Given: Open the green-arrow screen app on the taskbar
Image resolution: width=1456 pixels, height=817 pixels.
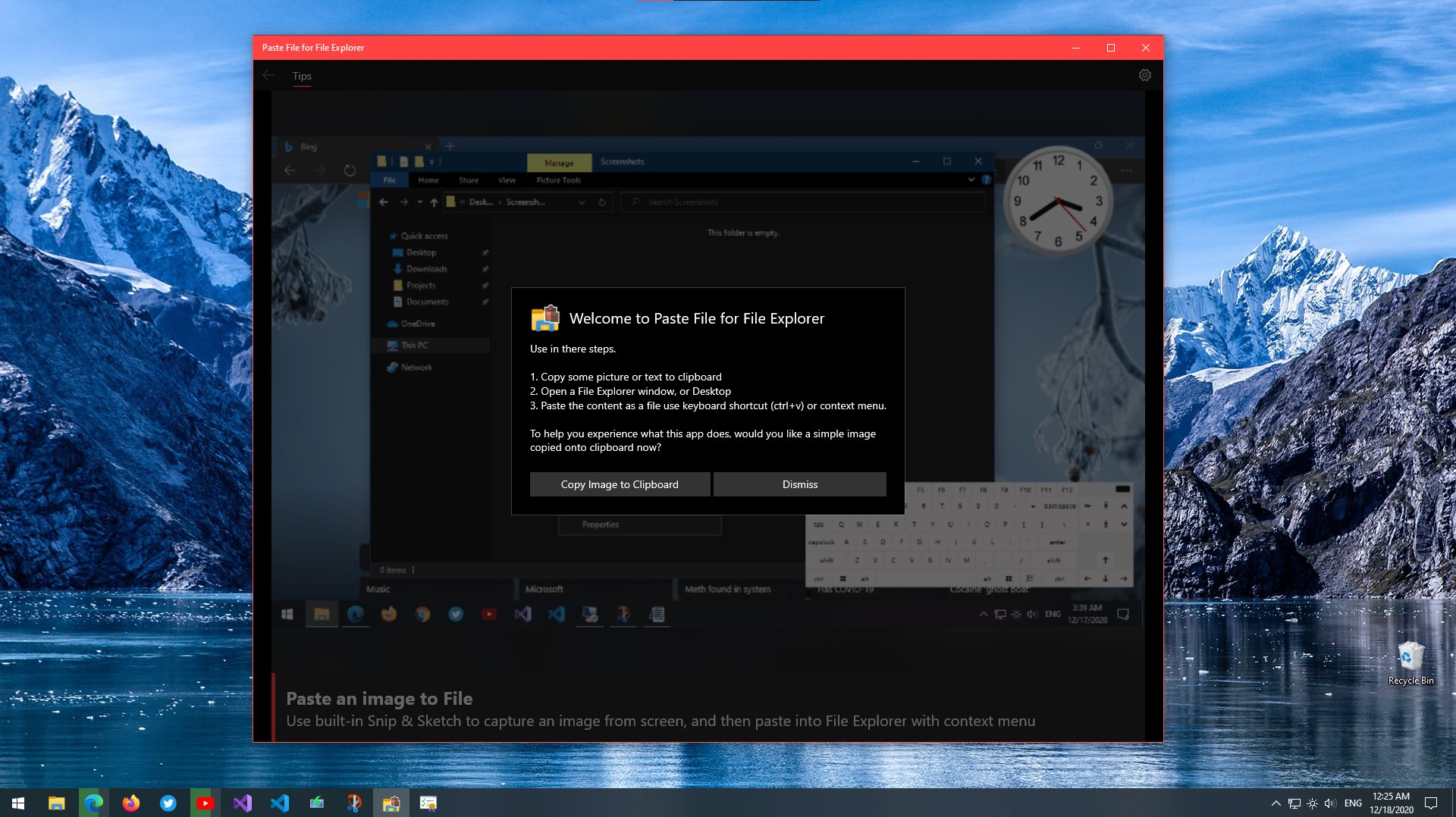Looking at the screenshot, I should [316, 803].
